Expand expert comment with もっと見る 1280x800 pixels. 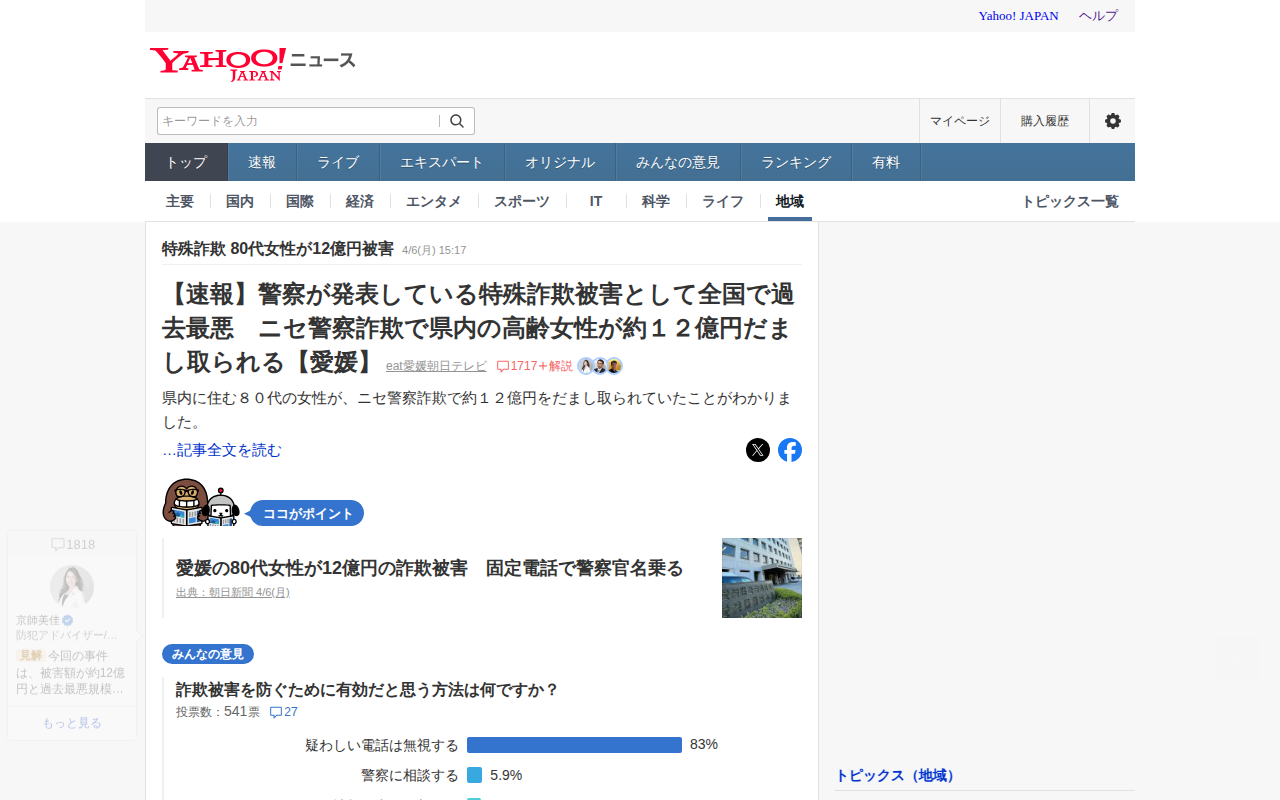[x=72, y=723]
